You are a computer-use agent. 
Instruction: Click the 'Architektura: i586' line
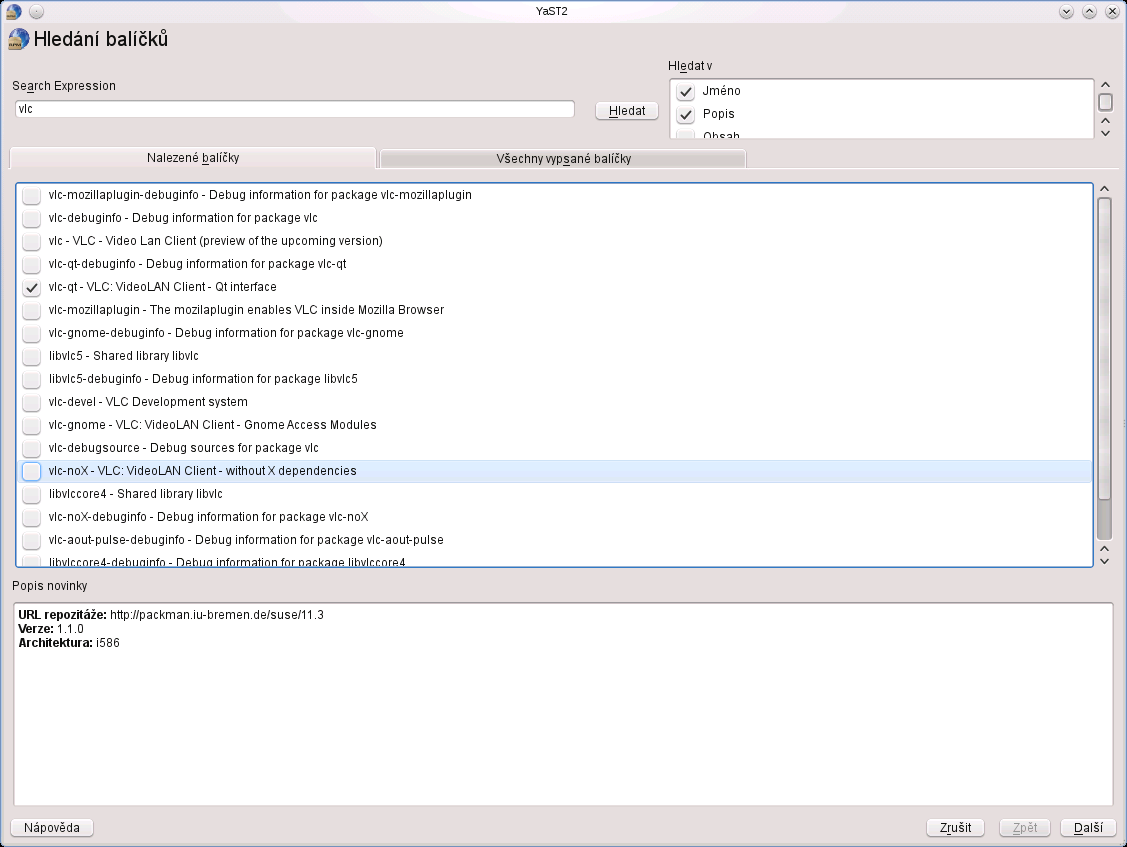tap(69, 643)
